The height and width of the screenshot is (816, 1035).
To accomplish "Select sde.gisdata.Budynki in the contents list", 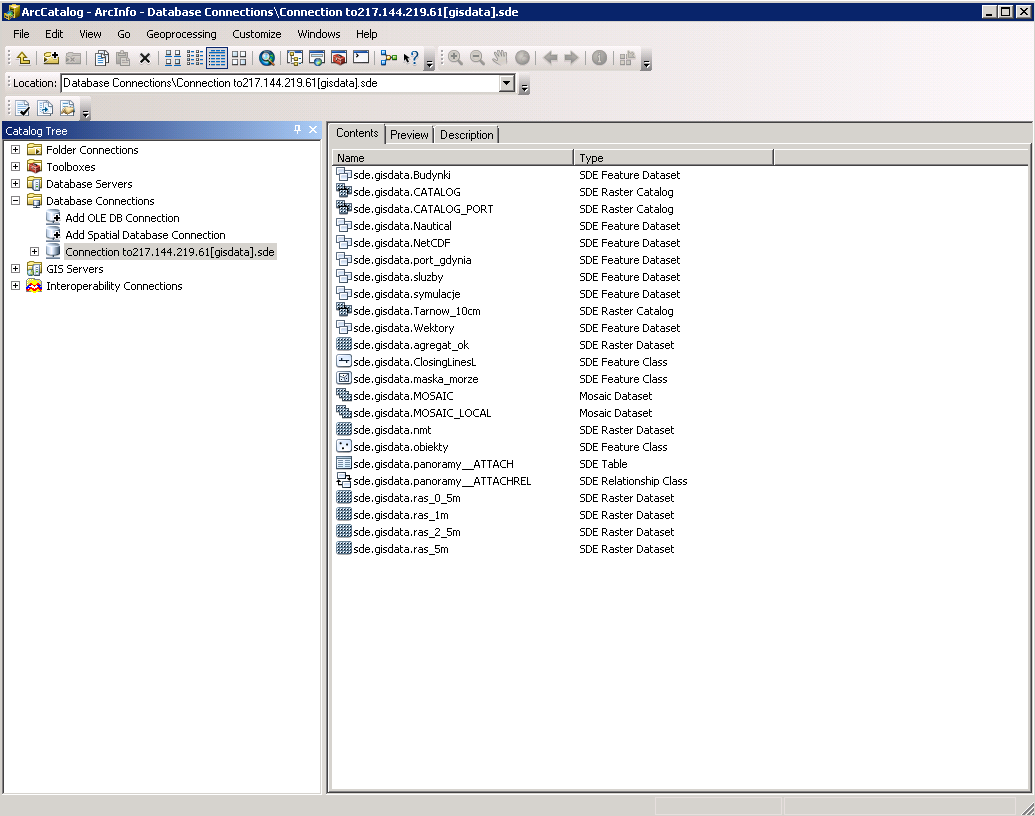I will coord(402,175).
